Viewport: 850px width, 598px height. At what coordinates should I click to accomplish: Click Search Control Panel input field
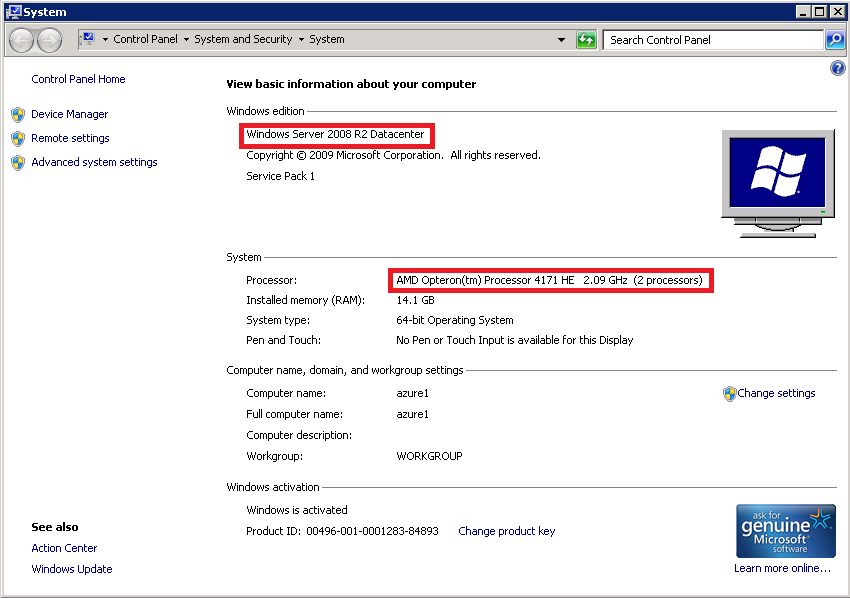713,40
